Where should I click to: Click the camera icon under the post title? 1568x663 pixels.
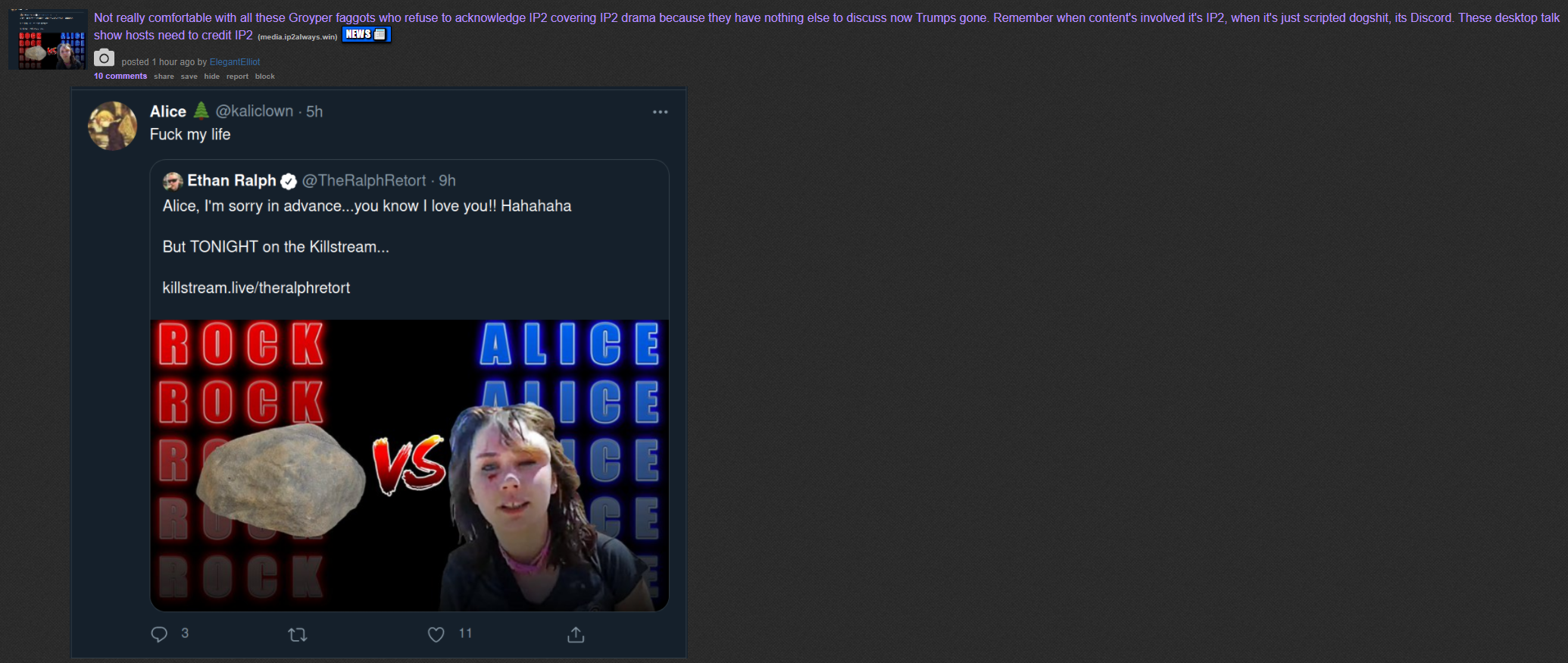(x=104, y=58)
